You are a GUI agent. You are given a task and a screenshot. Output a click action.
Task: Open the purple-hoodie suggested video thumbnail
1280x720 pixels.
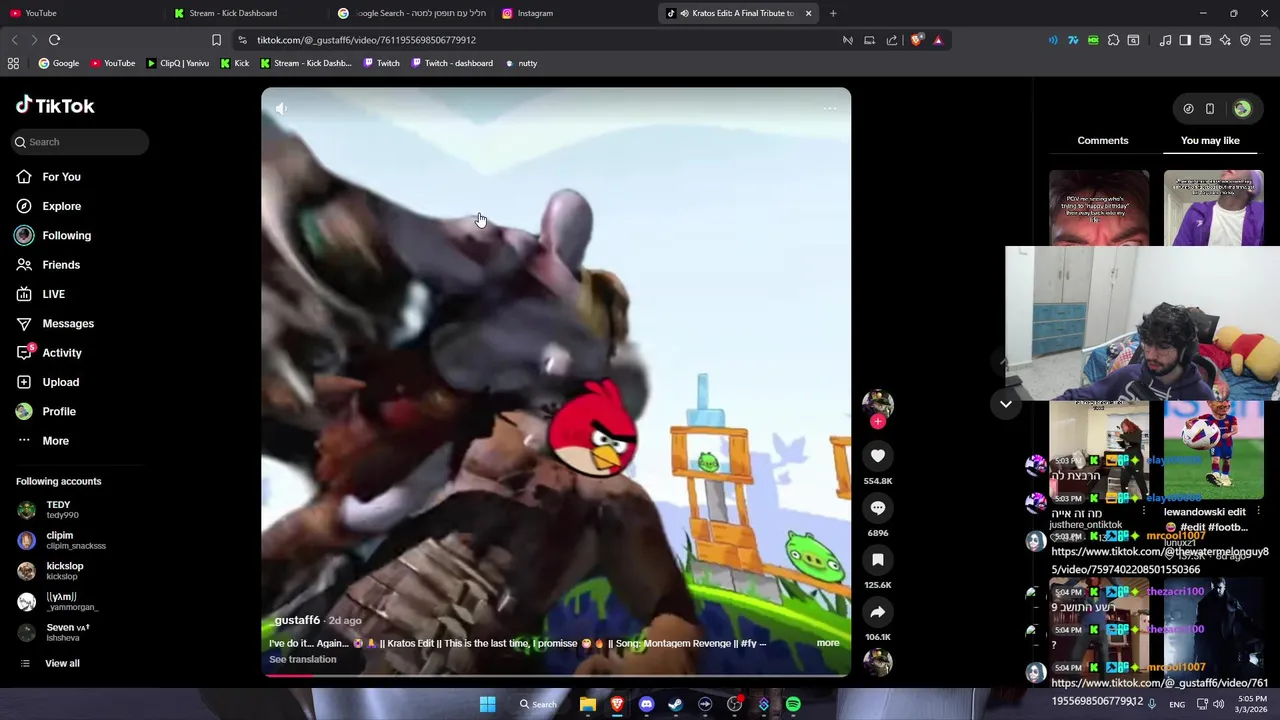point(1213,208)
